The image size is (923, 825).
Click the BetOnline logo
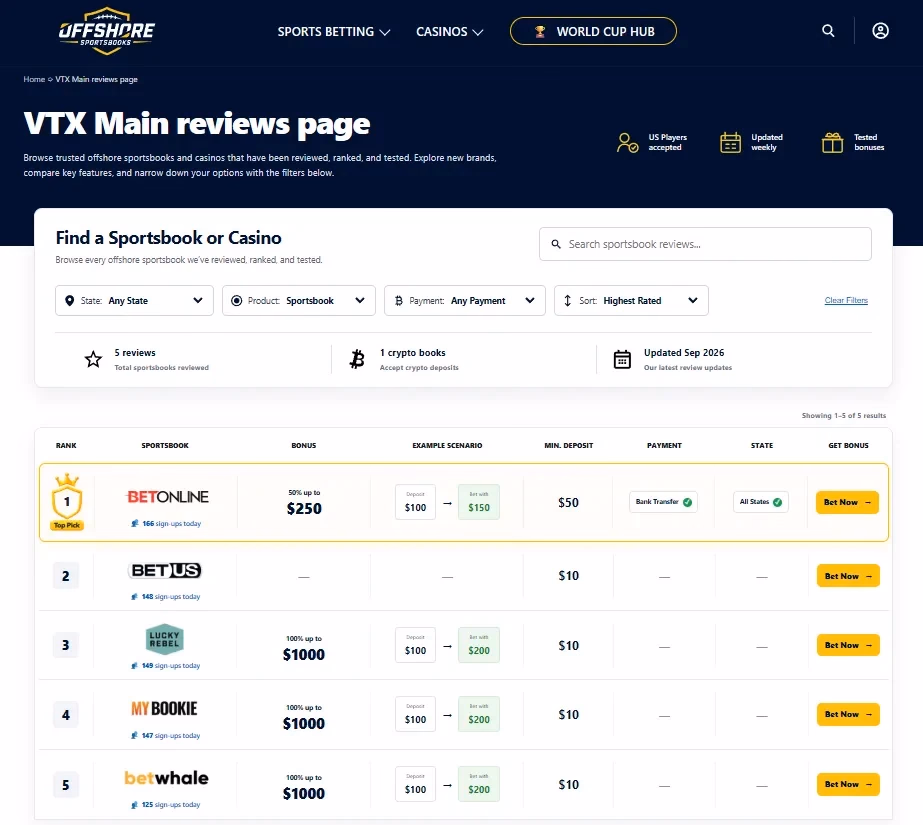click(x=168, y=497)
